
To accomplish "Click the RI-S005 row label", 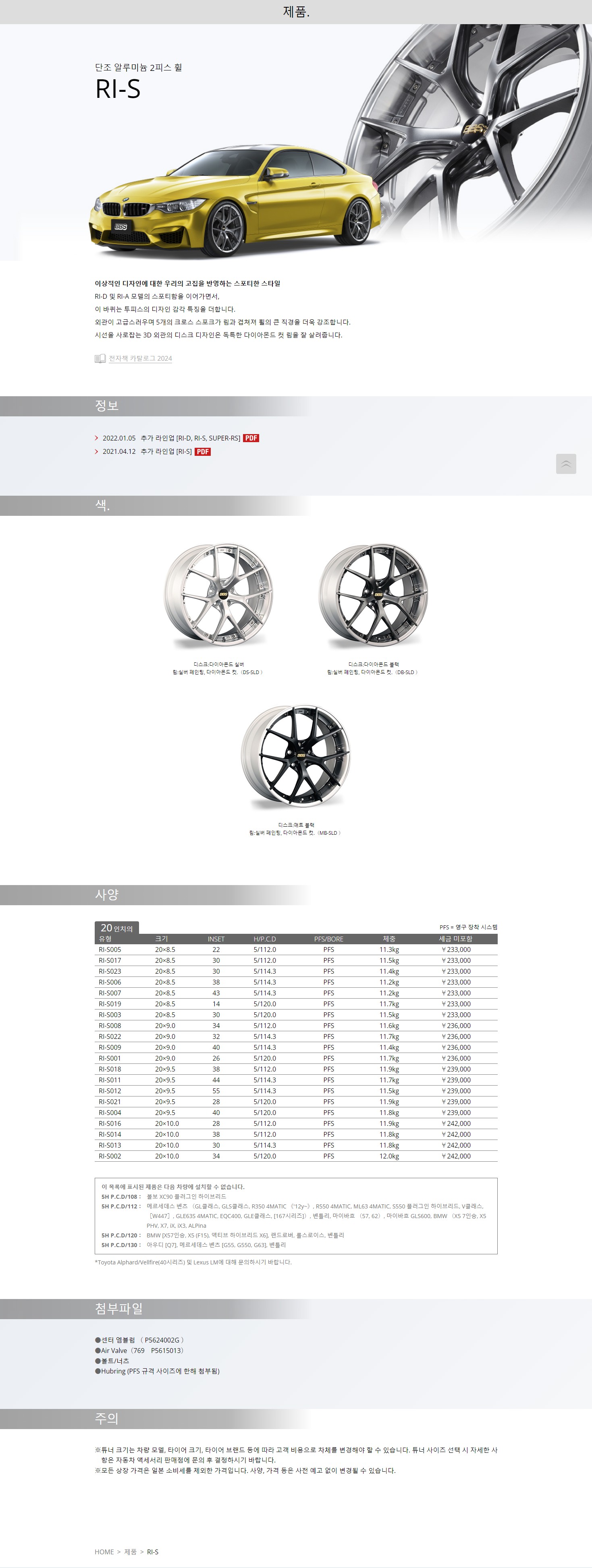I will (110, 949).
